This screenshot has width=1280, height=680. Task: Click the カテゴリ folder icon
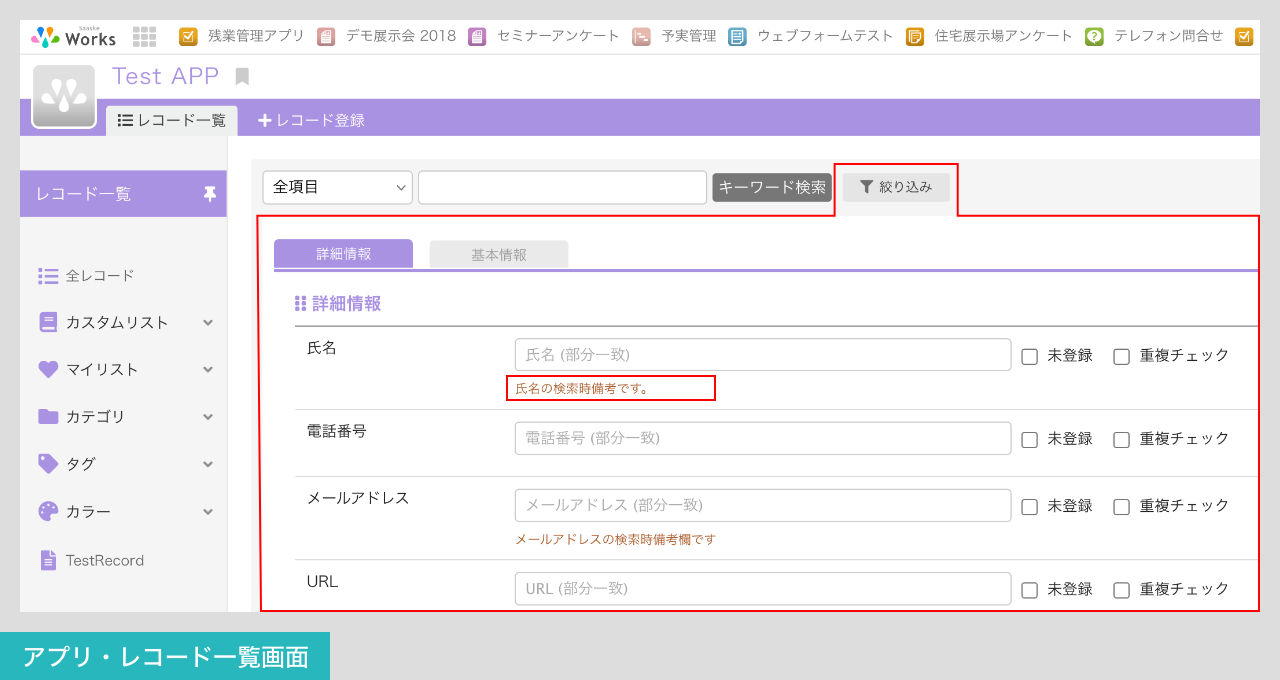[48, 416]
